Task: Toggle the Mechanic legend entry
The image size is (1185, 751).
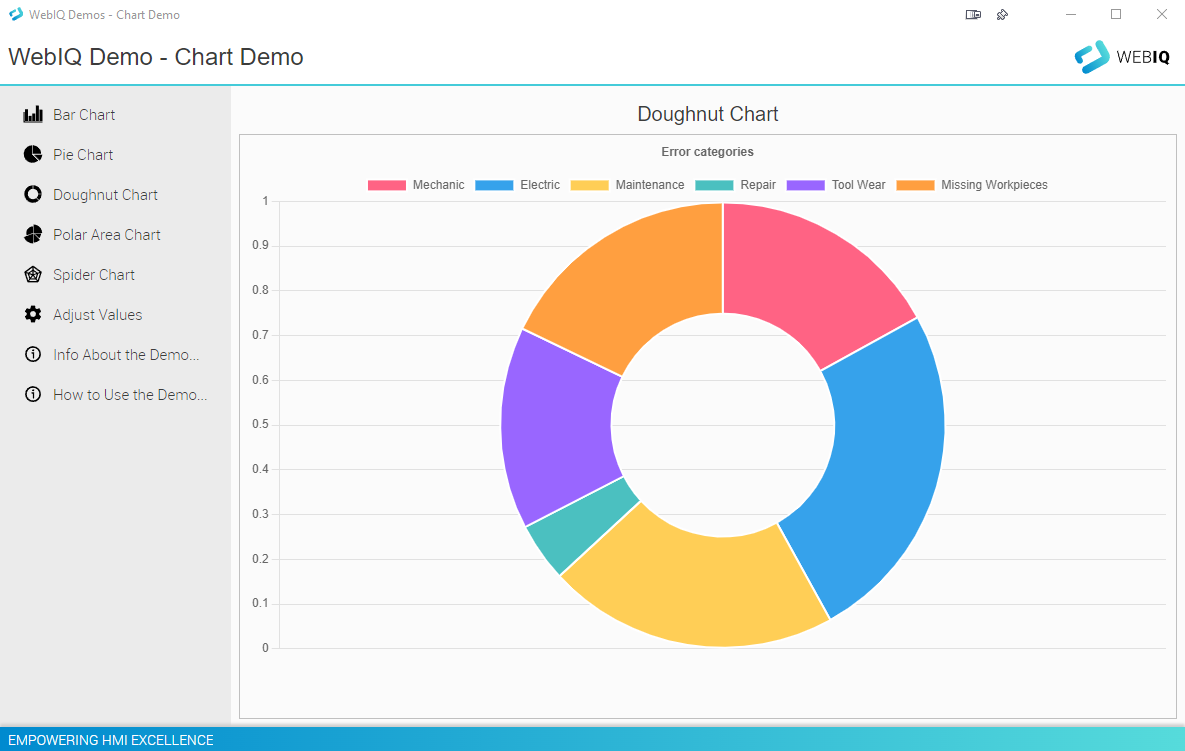Action: (416, 185)
